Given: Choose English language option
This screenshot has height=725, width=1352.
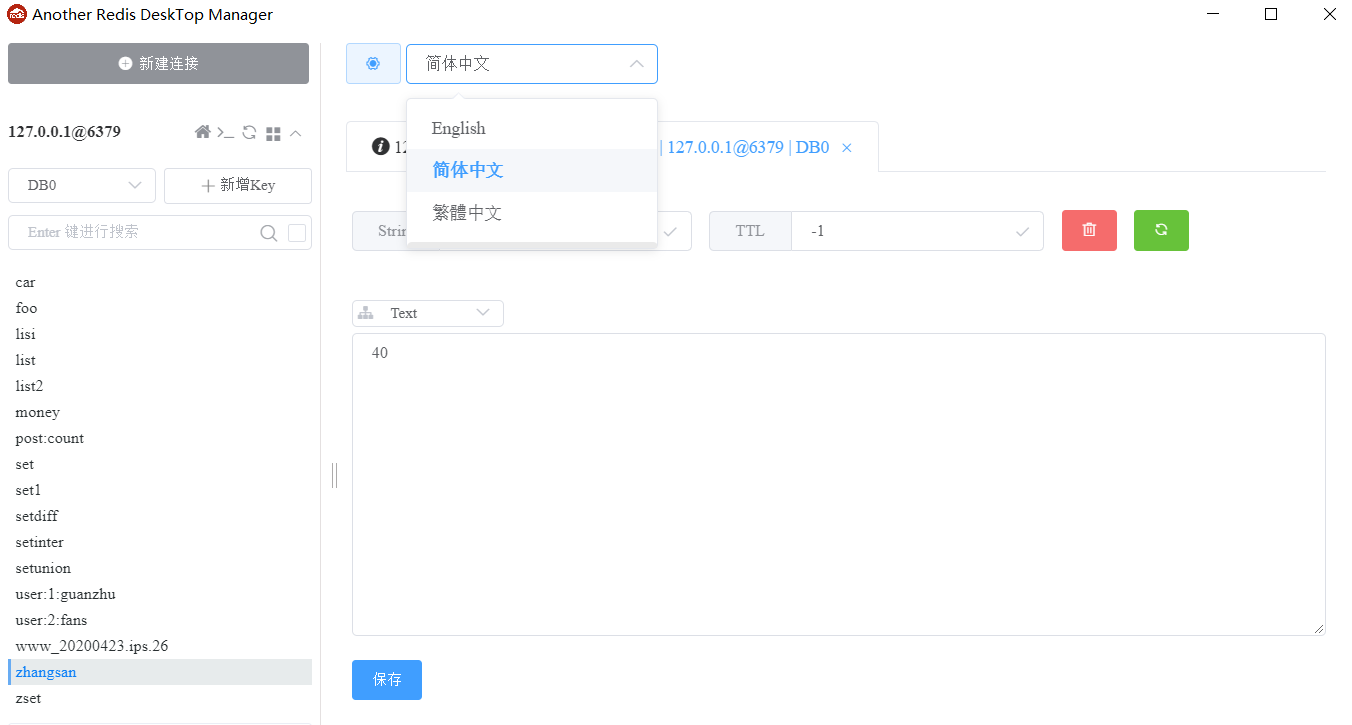Looking at the screenshot, I should click(532, 128).
